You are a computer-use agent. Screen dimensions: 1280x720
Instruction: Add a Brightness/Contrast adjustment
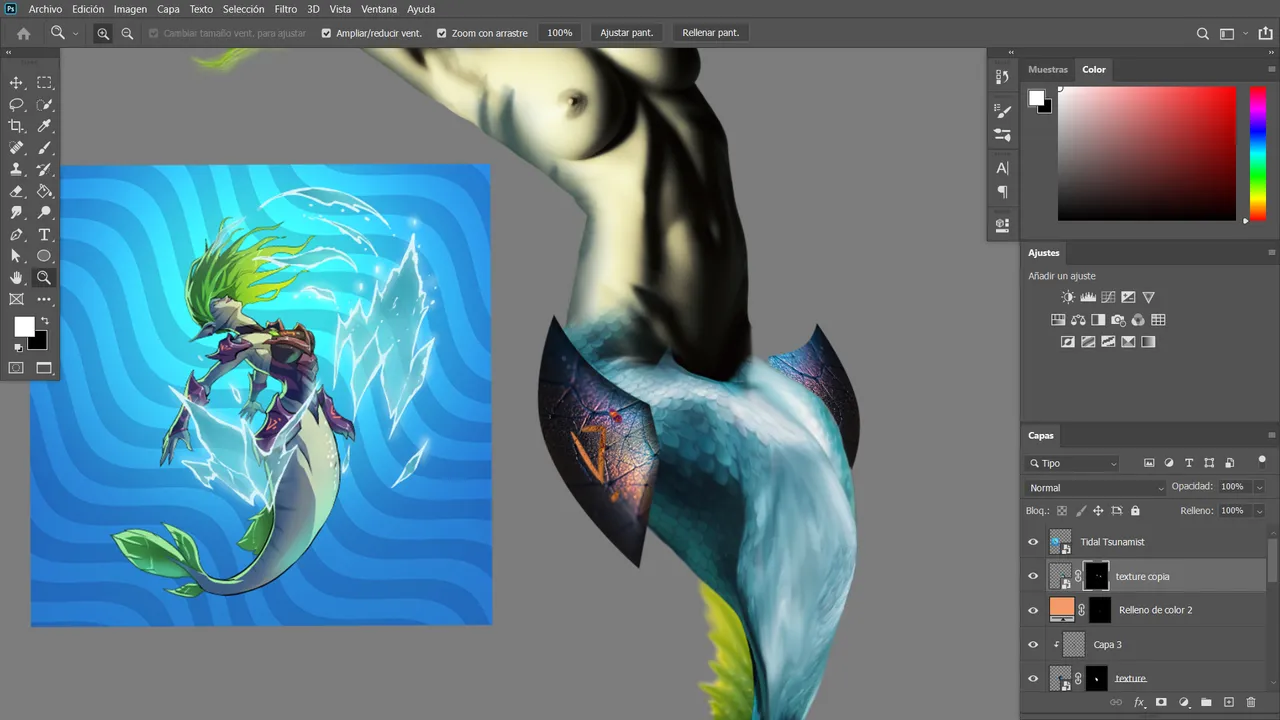tap(1068, 297)
